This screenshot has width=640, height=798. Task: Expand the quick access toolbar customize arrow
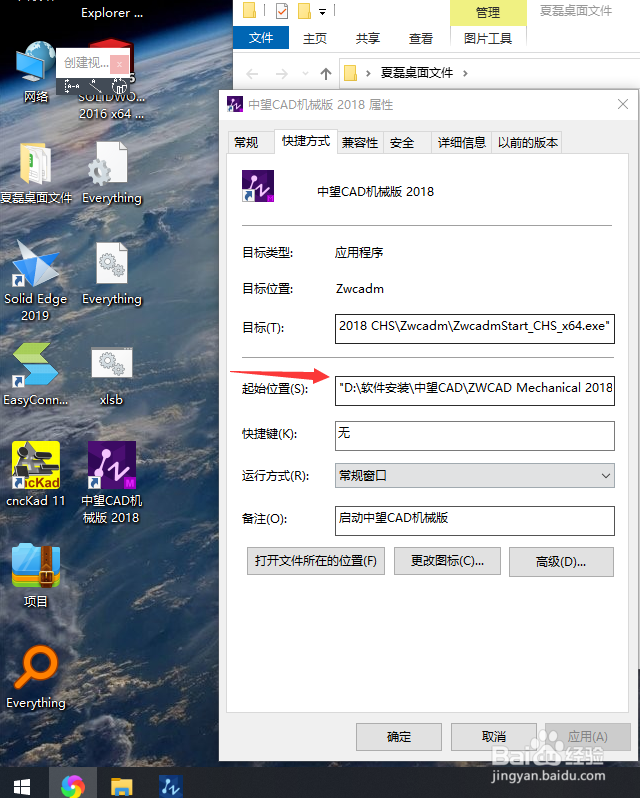322,11
